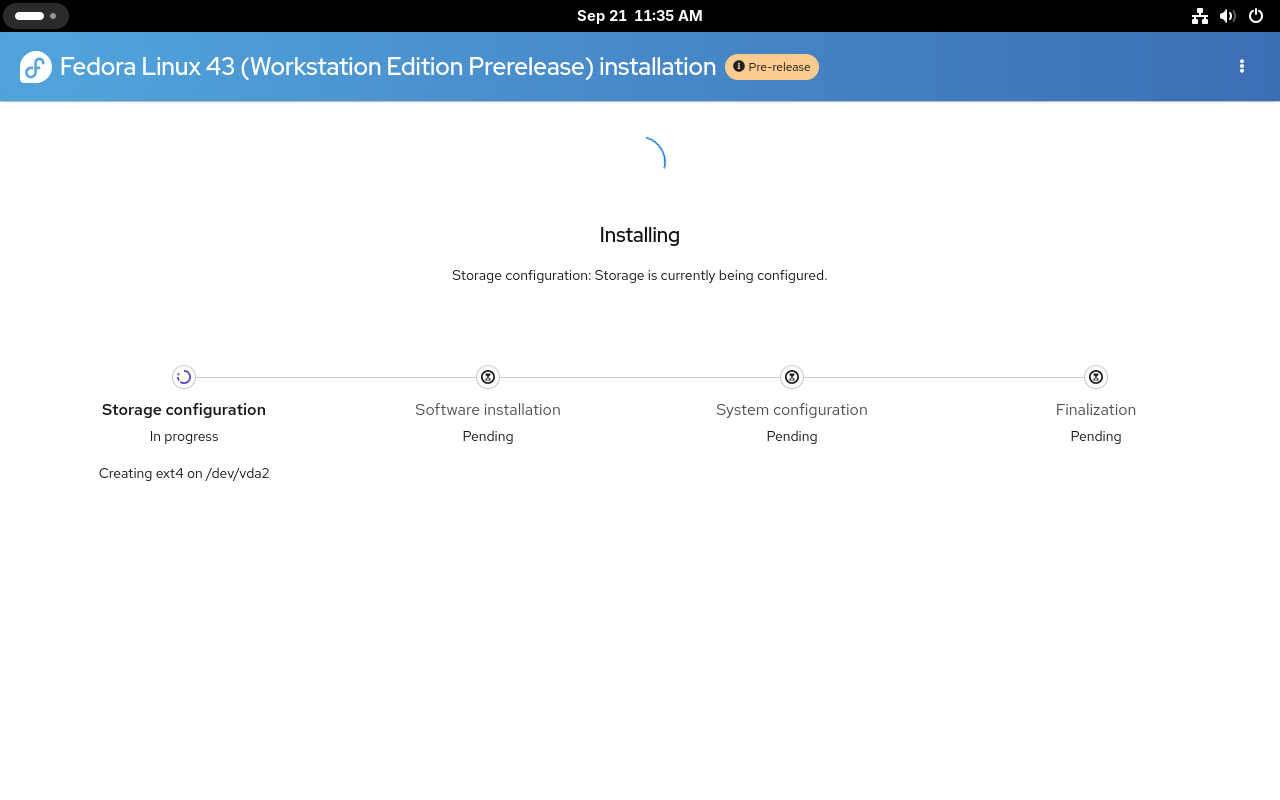The image size is (1280, 800).
Task: Select the System configuration step label
Action: click(x=792, y=410)
